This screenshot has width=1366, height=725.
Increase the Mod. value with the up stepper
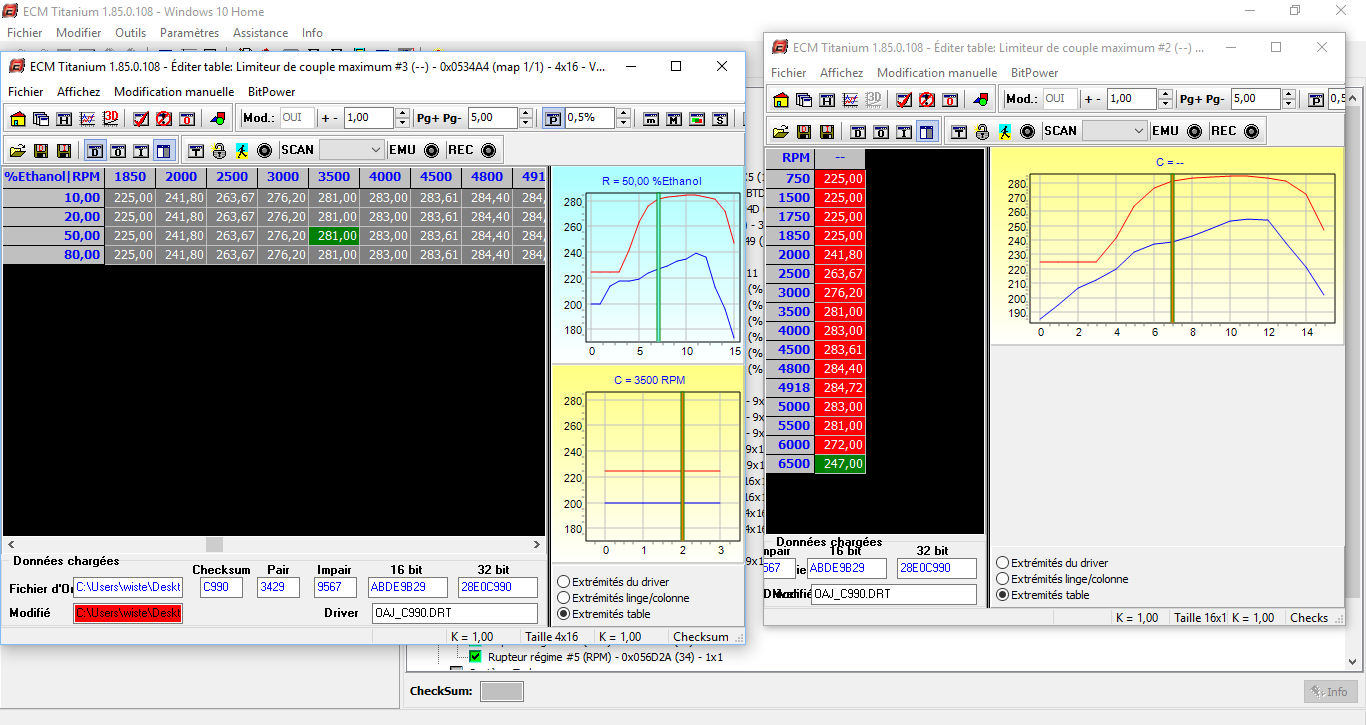click(401, 113)
